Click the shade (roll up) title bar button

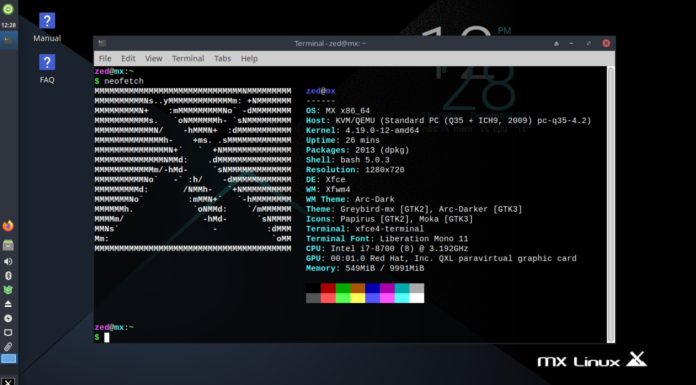[x=557, y=44]
